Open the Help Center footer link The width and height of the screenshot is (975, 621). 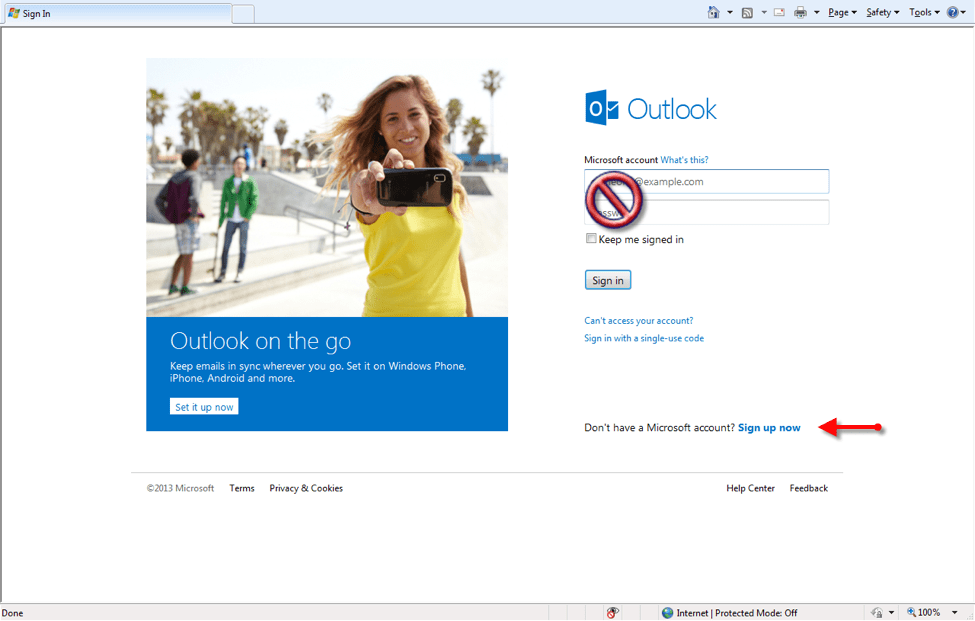point(751,489)
